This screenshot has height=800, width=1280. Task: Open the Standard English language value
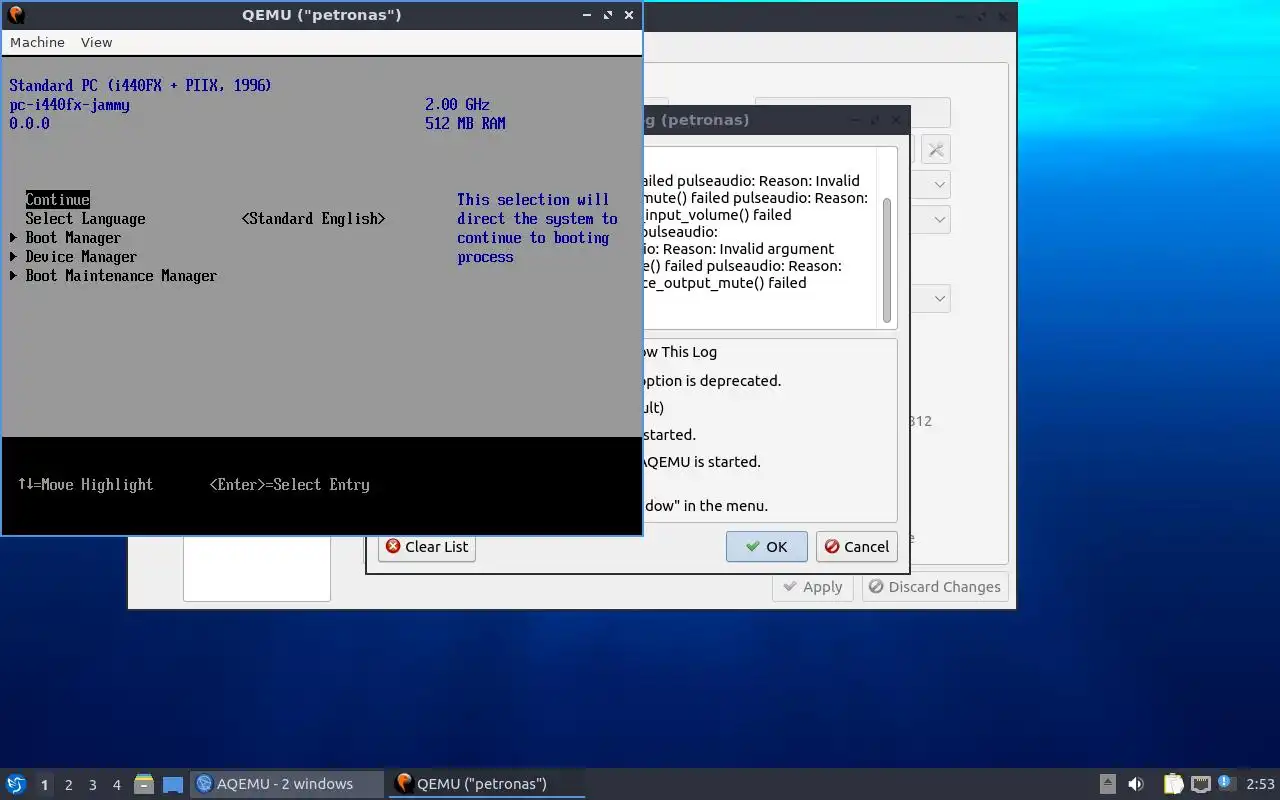[313, 218]
